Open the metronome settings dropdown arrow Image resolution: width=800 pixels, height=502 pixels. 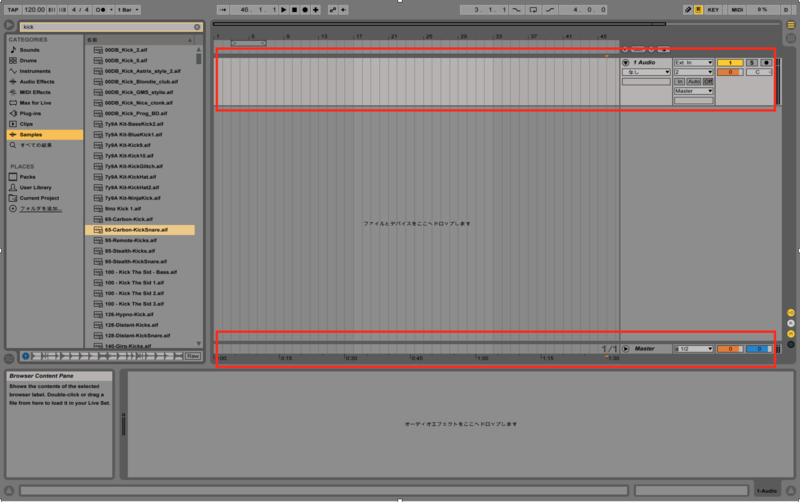pos(111,10)
